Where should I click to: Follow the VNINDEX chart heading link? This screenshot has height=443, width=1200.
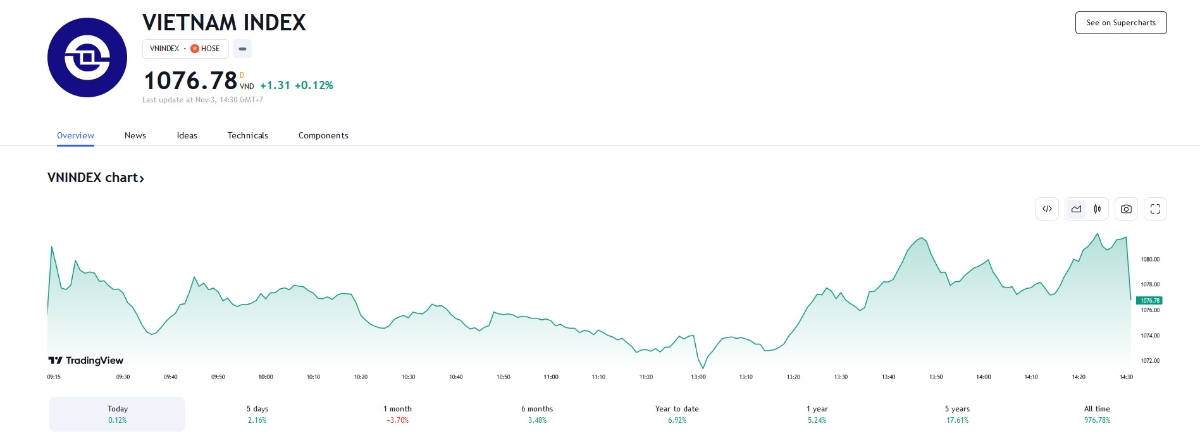[96, 178]
